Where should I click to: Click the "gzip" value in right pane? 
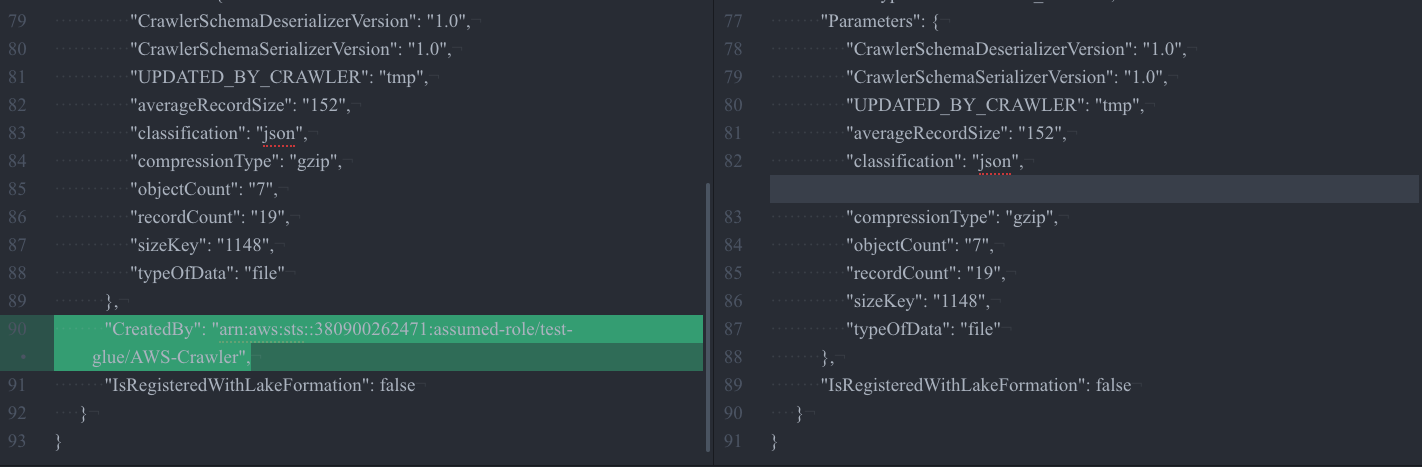[x=1029, y=217]
